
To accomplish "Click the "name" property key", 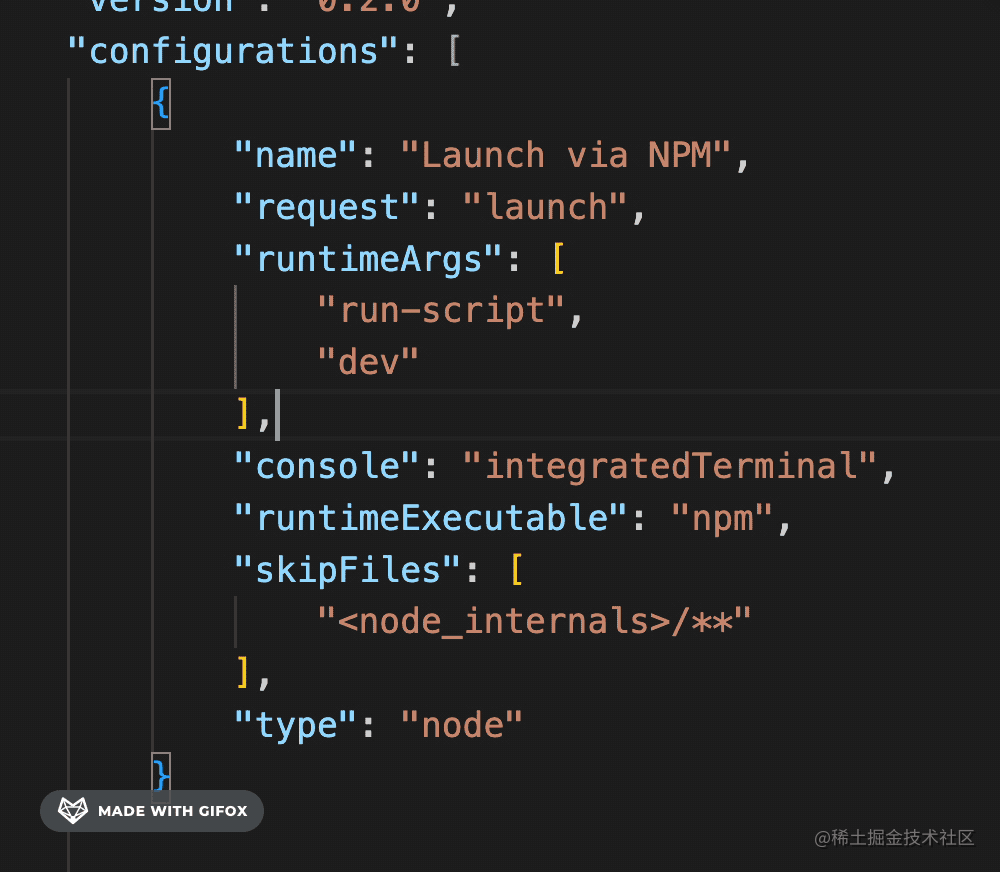I will pos(295,155).
